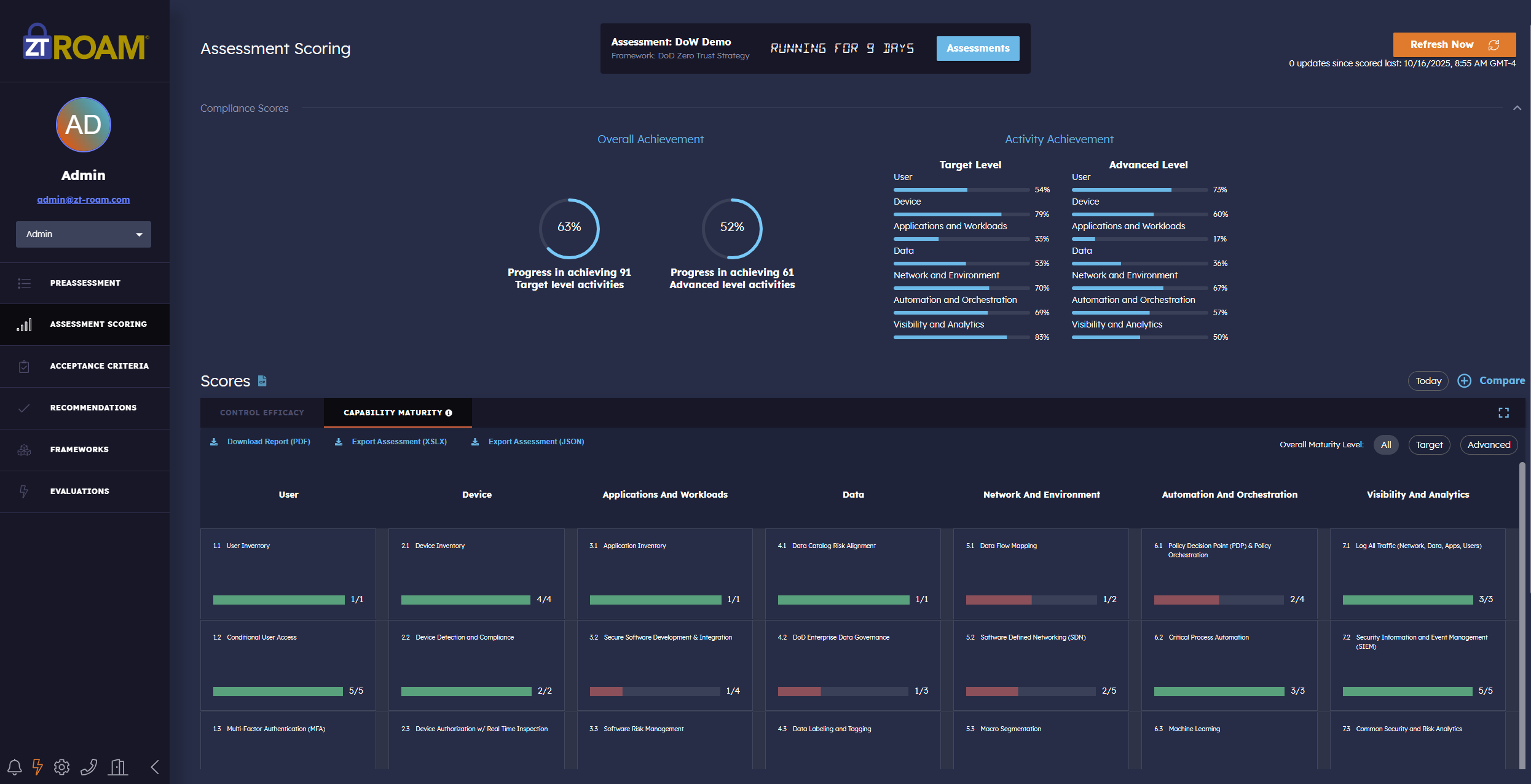Click the 1.2 Conditional User Access progress bar
1531x784 pixels.
278,691
